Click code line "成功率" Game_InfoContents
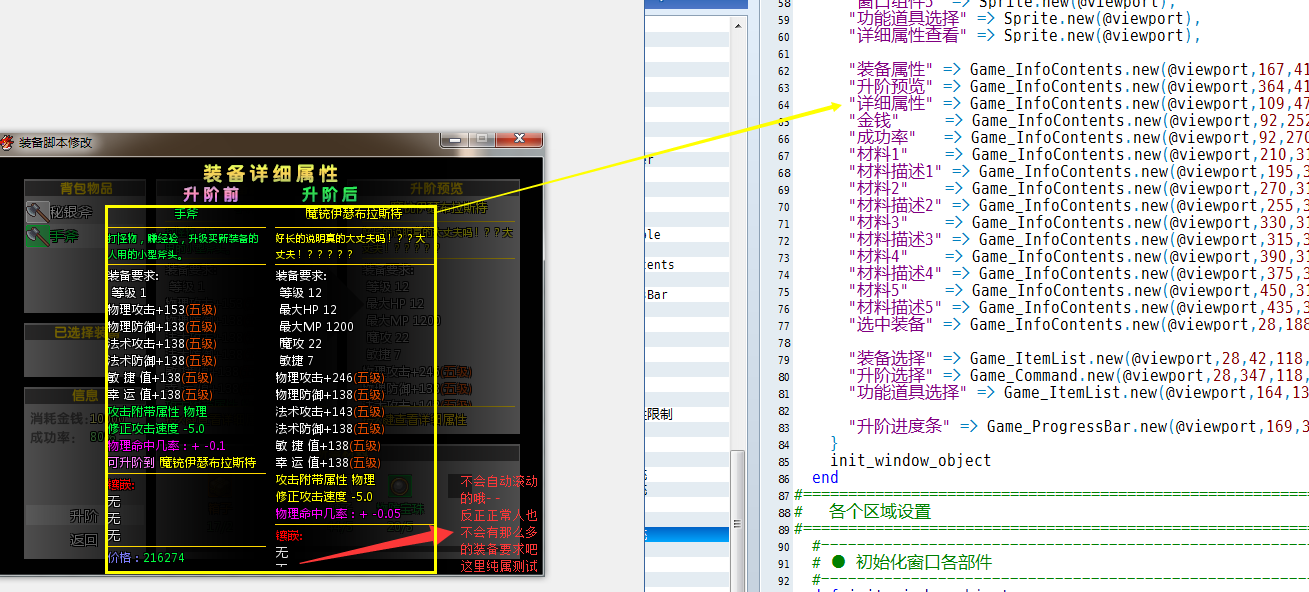Viewport: 1309px width, 592px height. 1077,137
